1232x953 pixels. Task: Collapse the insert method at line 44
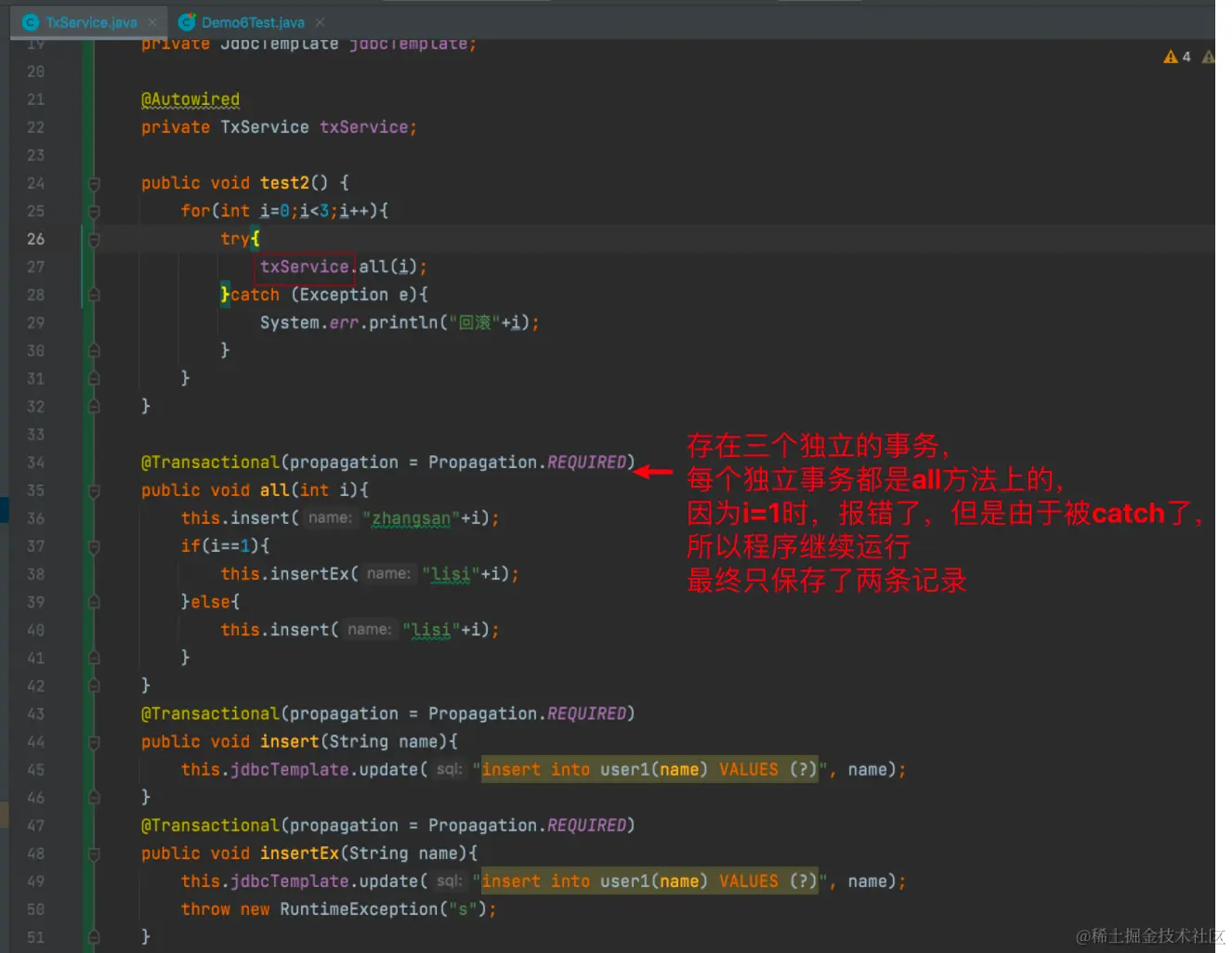pos(94,742)
